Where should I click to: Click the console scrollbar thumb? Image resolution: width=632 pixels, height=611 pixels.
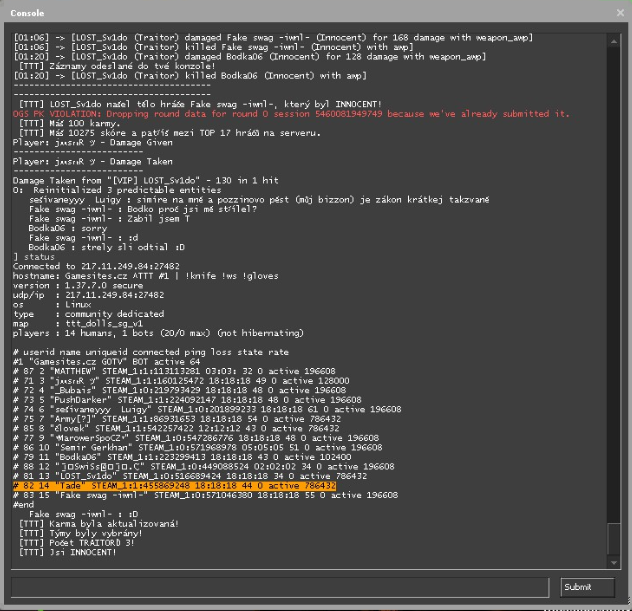(614, 538)
